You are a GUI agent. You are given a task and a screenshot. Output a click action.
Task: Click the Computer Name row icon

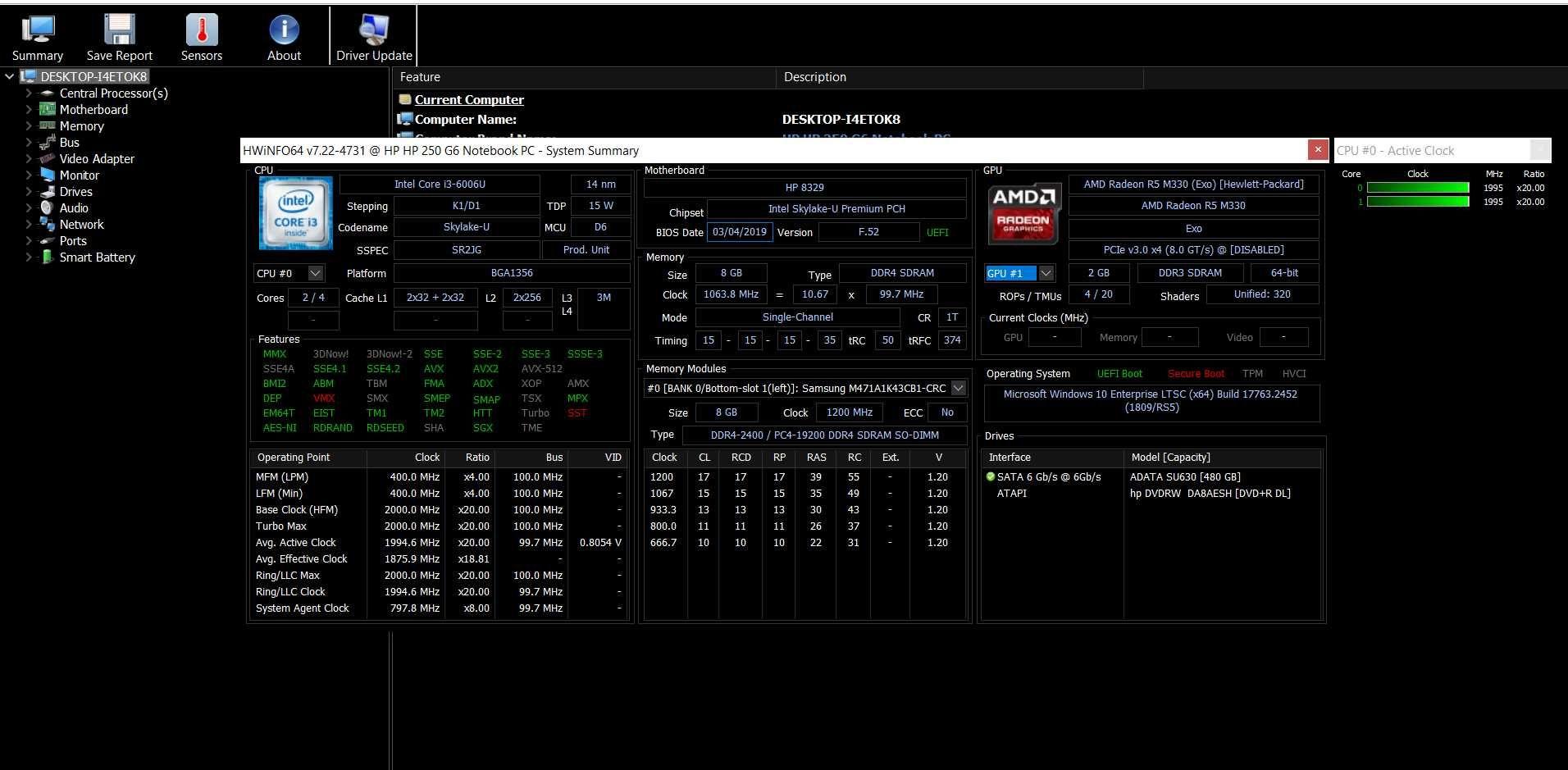pyautogui.click(x=404, y=119)
